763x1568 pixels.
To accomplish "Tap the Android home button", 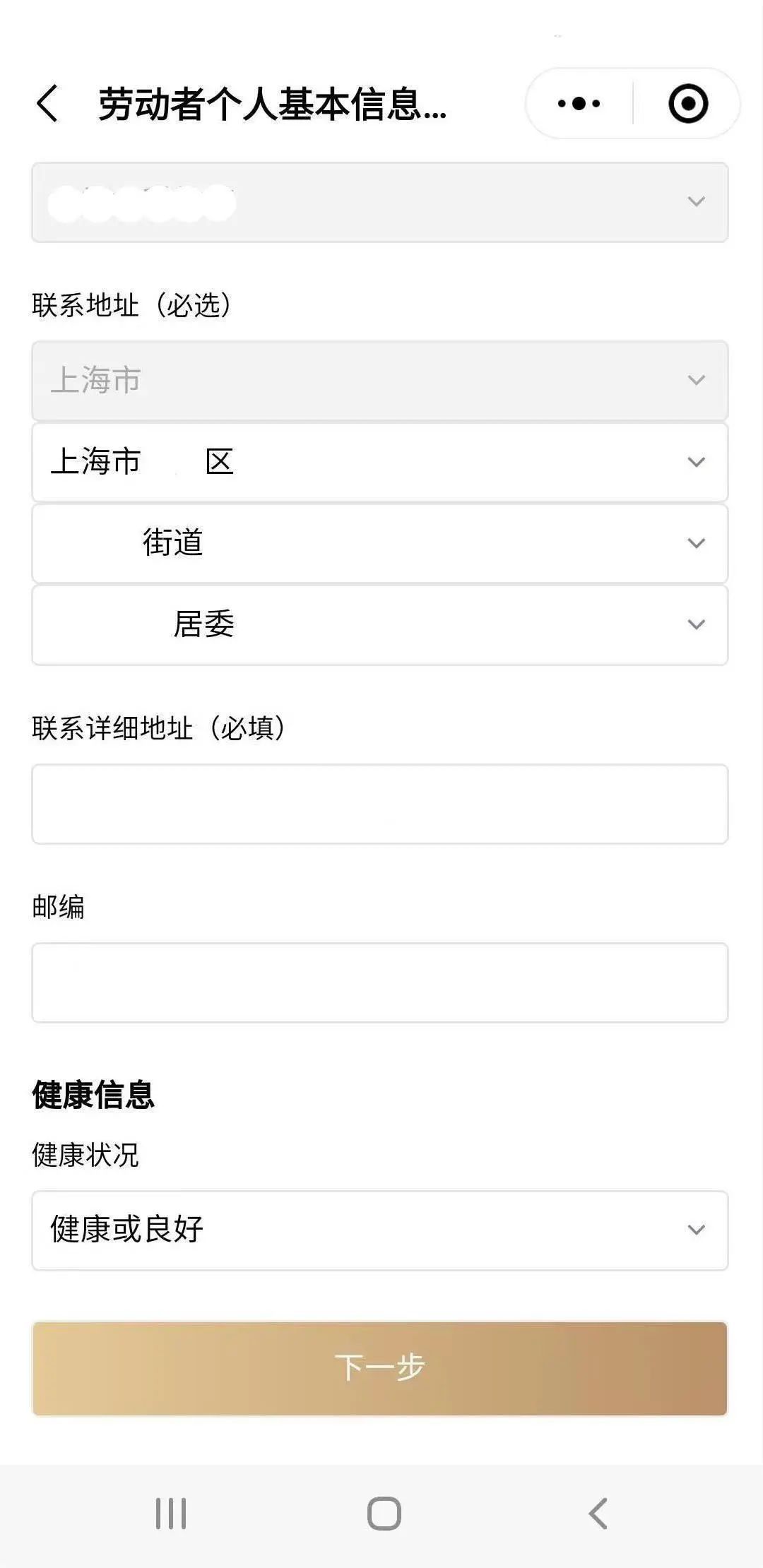I will click(384, 1513).
